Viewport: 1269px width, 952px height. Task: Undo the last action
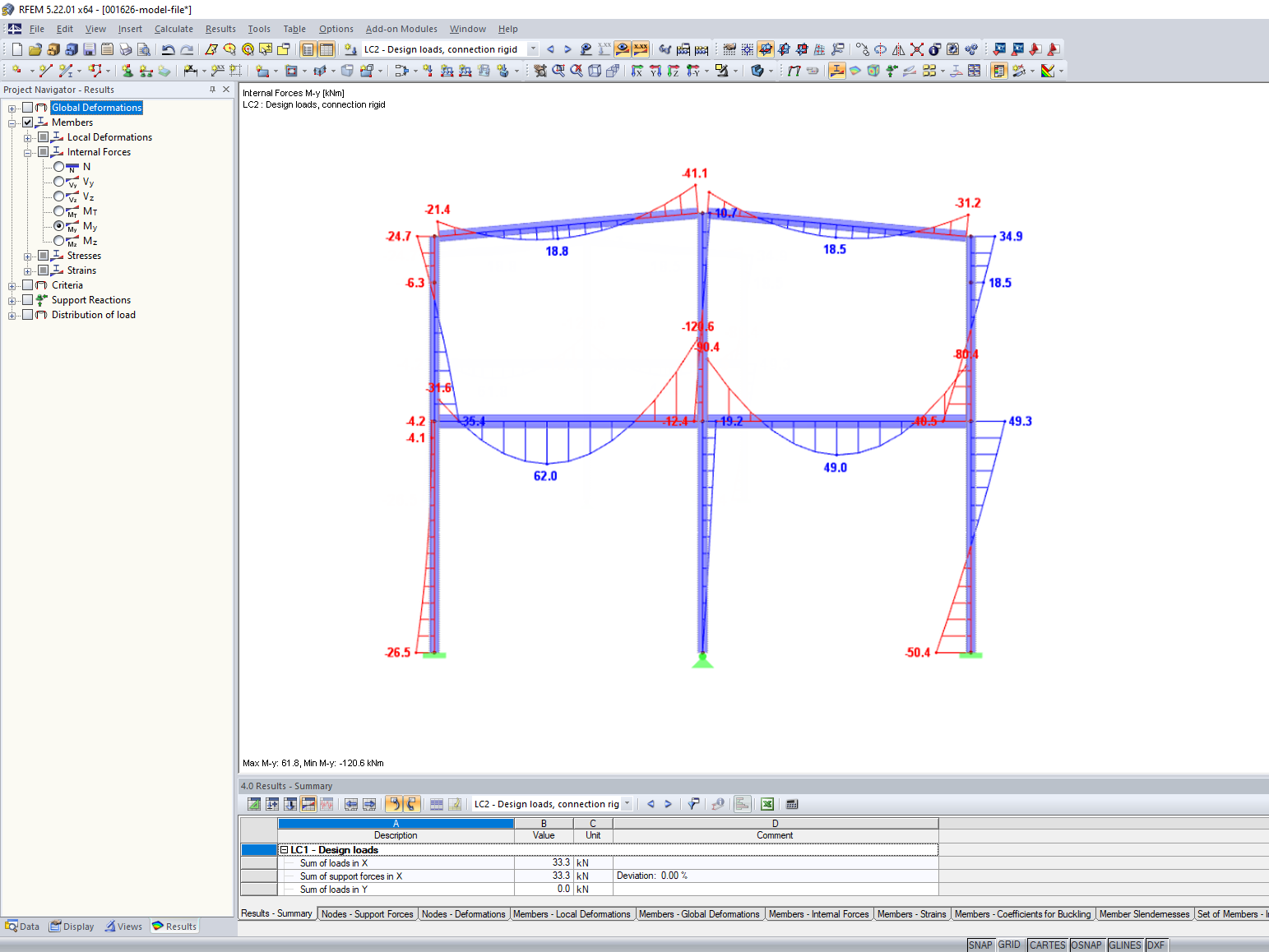click(x=169, y=49)
